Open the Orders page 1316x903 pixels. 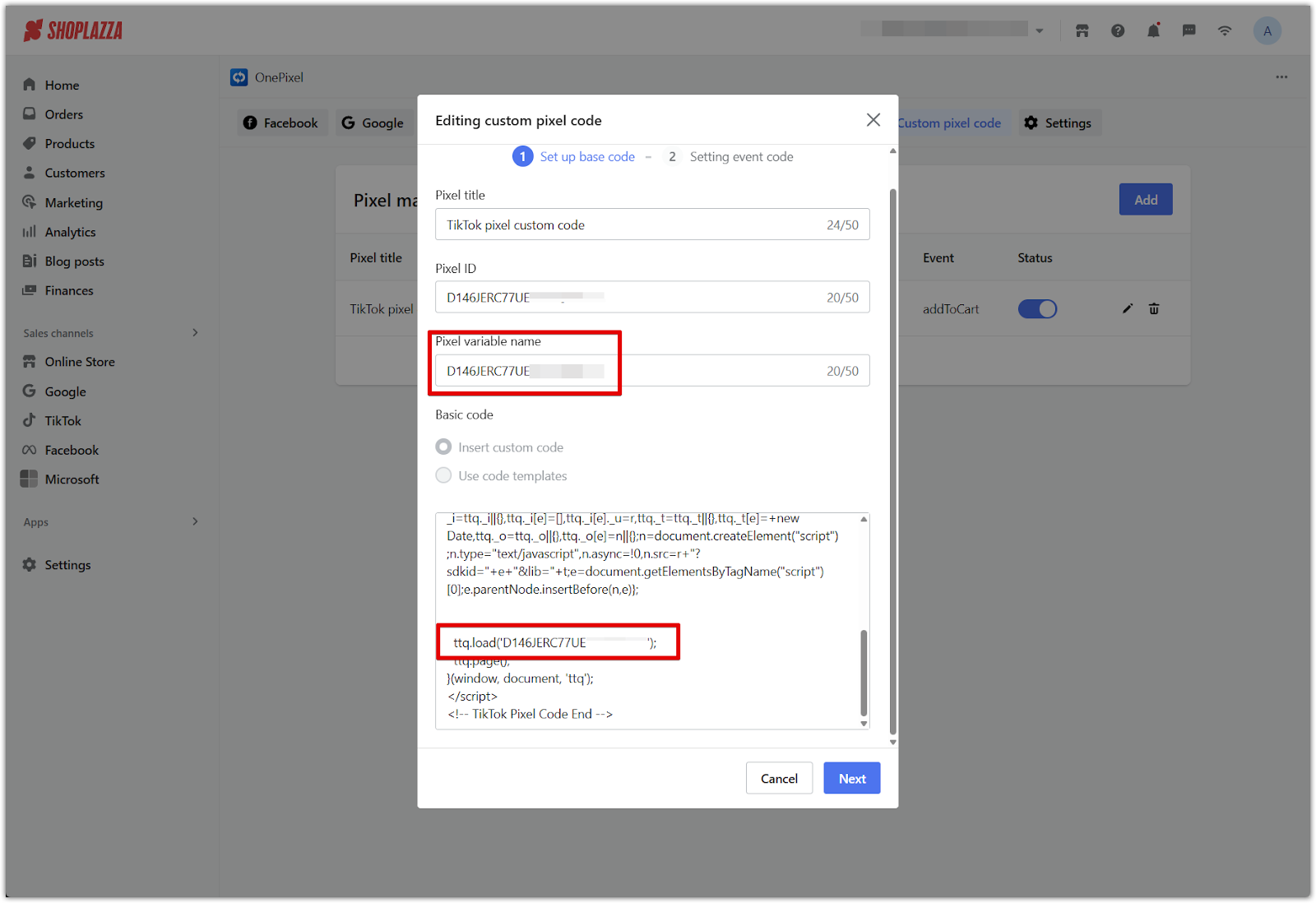[x=63, y=114]
